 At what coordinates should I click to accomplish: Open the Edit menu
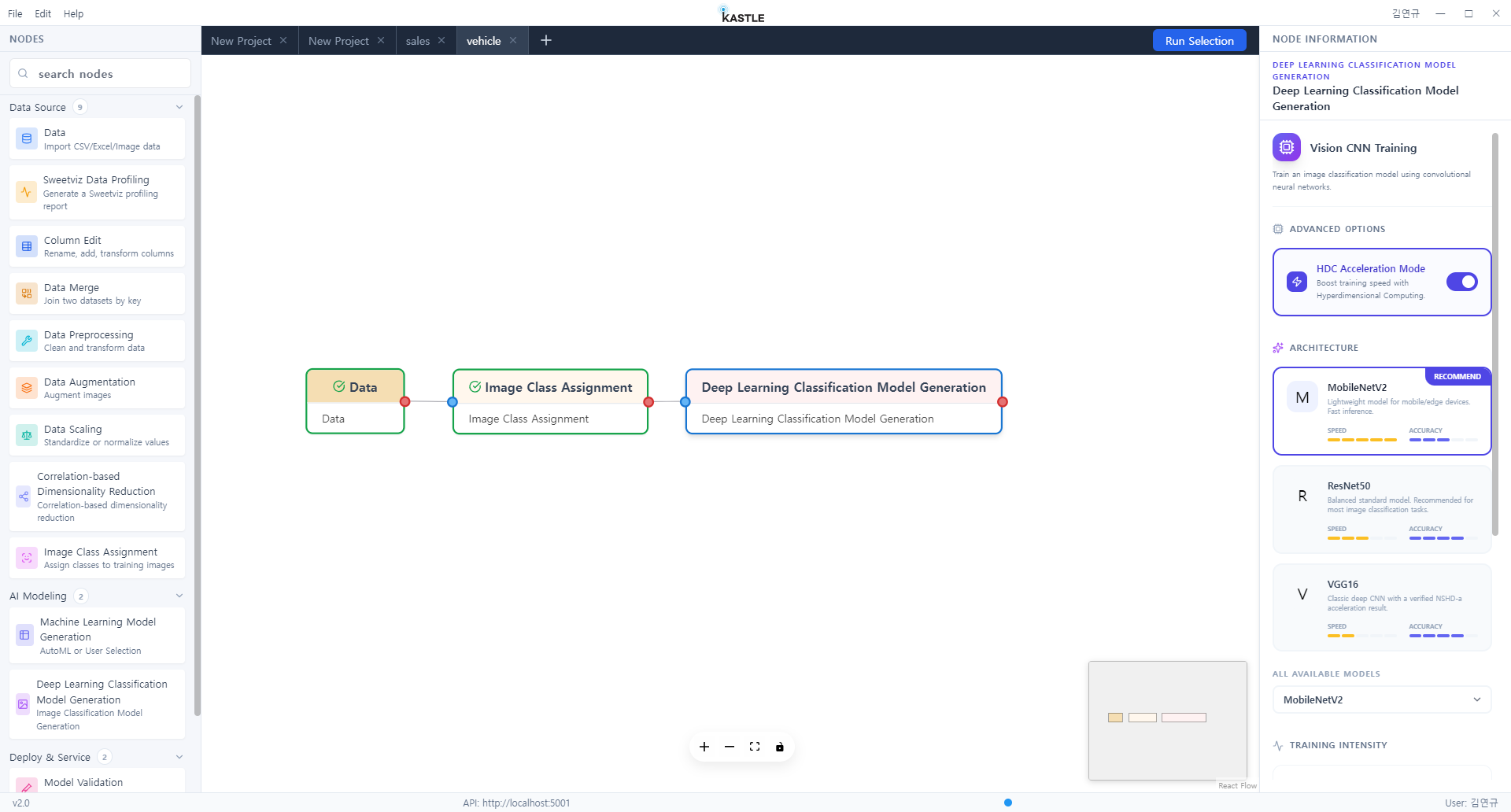point(43,13)
